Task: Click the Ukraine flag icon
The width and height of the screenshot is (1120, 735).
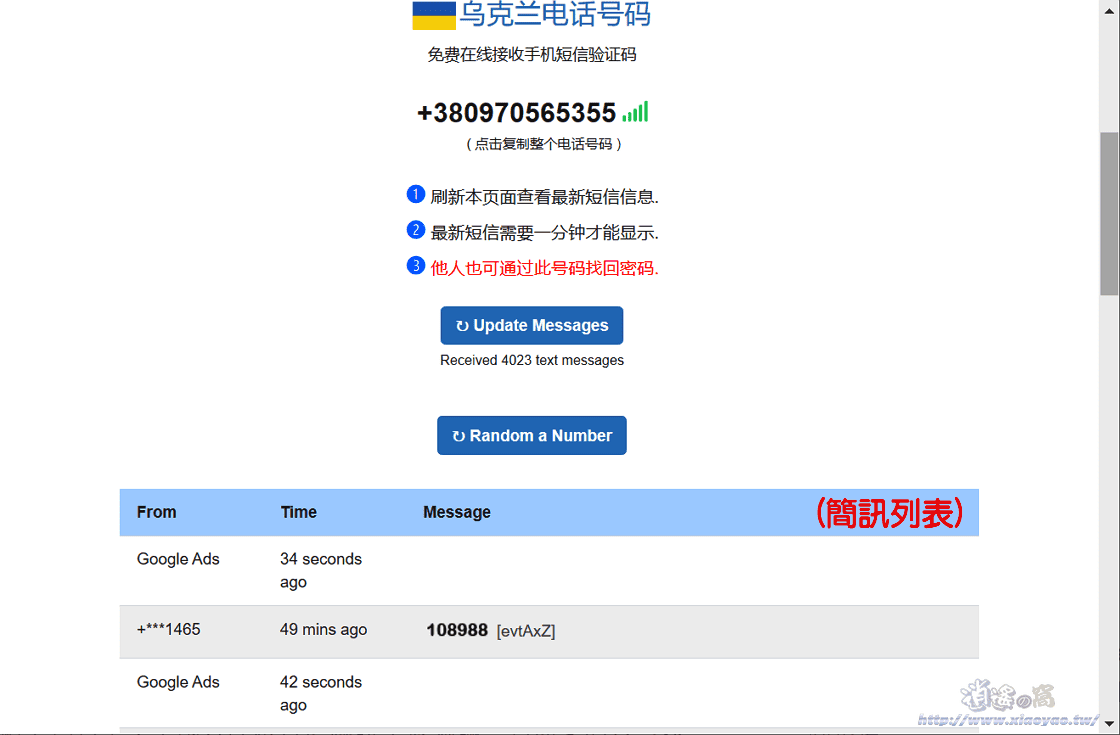Action: [434, 15]
